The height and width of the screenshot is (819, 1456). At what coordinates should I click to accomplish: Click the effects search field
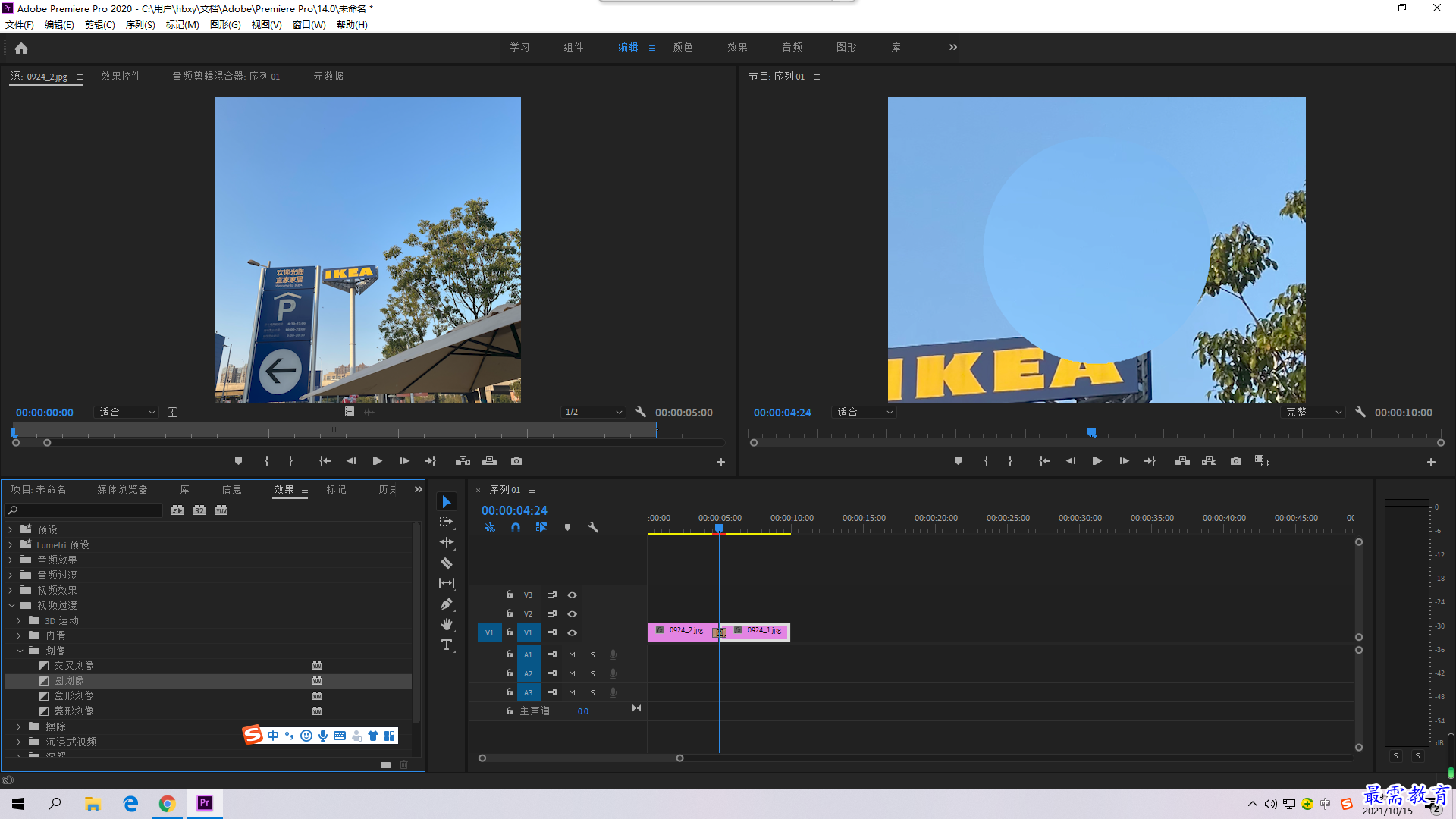tap(83, 510)
